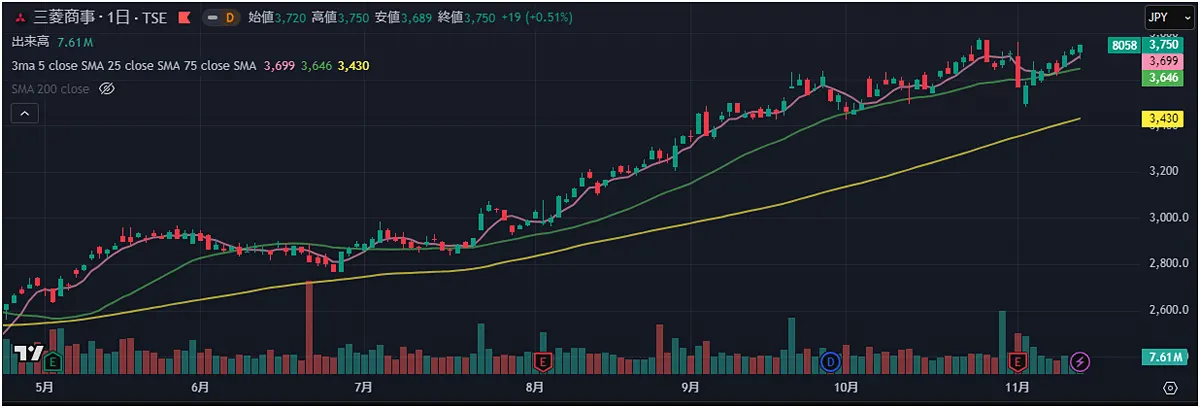Viewport: 1200px width, 408px height.
Task: Click the 三菱商事 symbol title
Action: pos(65,17)
